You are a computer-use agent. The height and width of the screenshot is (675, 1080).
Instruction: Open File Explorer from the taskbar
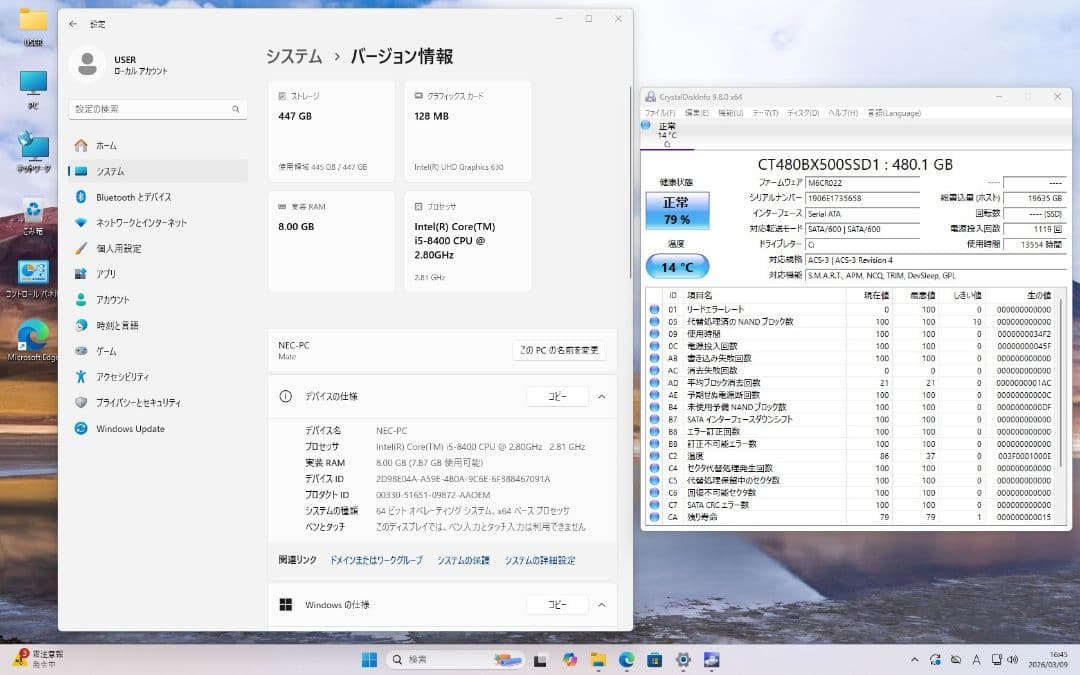pos(598,659)
